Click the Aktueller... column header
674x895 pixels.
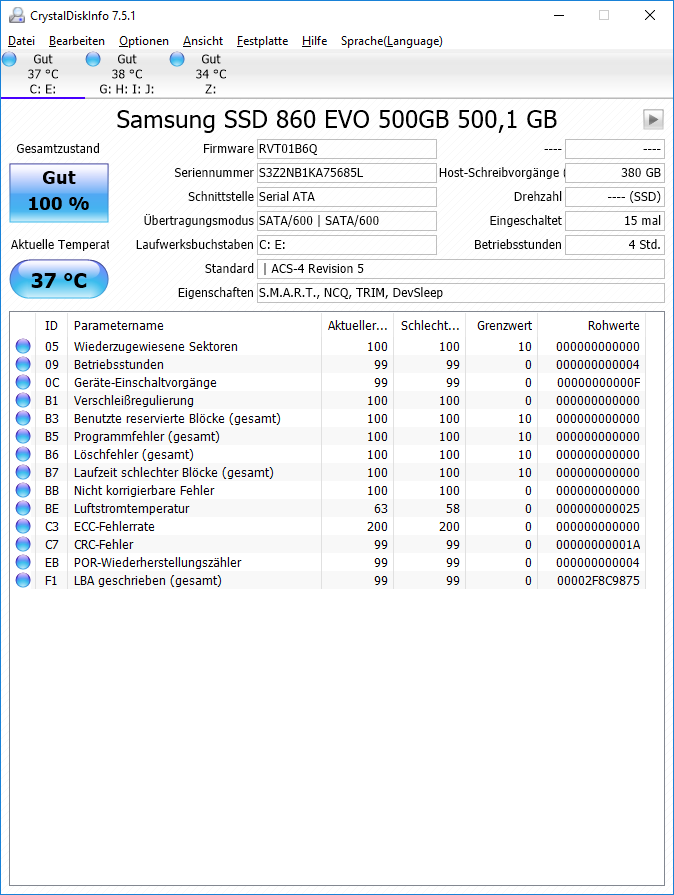[x=357, y=325]
